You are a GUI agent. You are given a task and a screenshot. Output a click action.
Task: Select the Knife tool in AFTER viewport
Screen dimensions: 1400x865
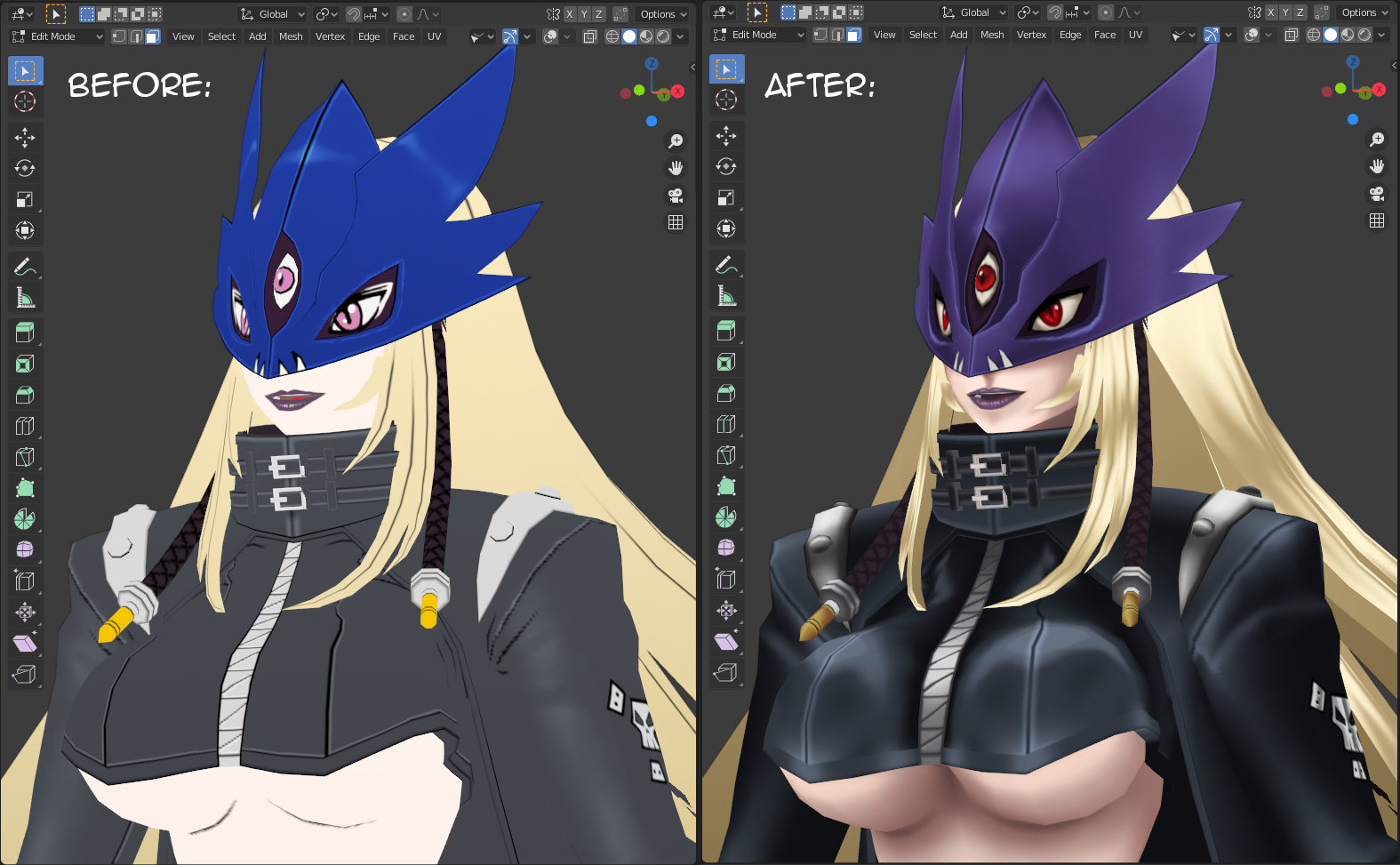click(x=726, y=455)
